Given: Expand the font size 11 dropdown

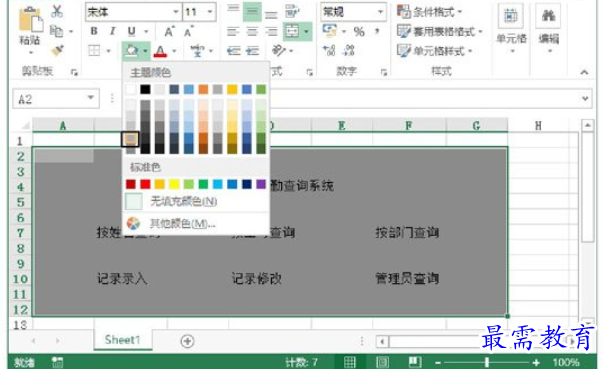Looking at the screenshot, I should pos(210,12).
